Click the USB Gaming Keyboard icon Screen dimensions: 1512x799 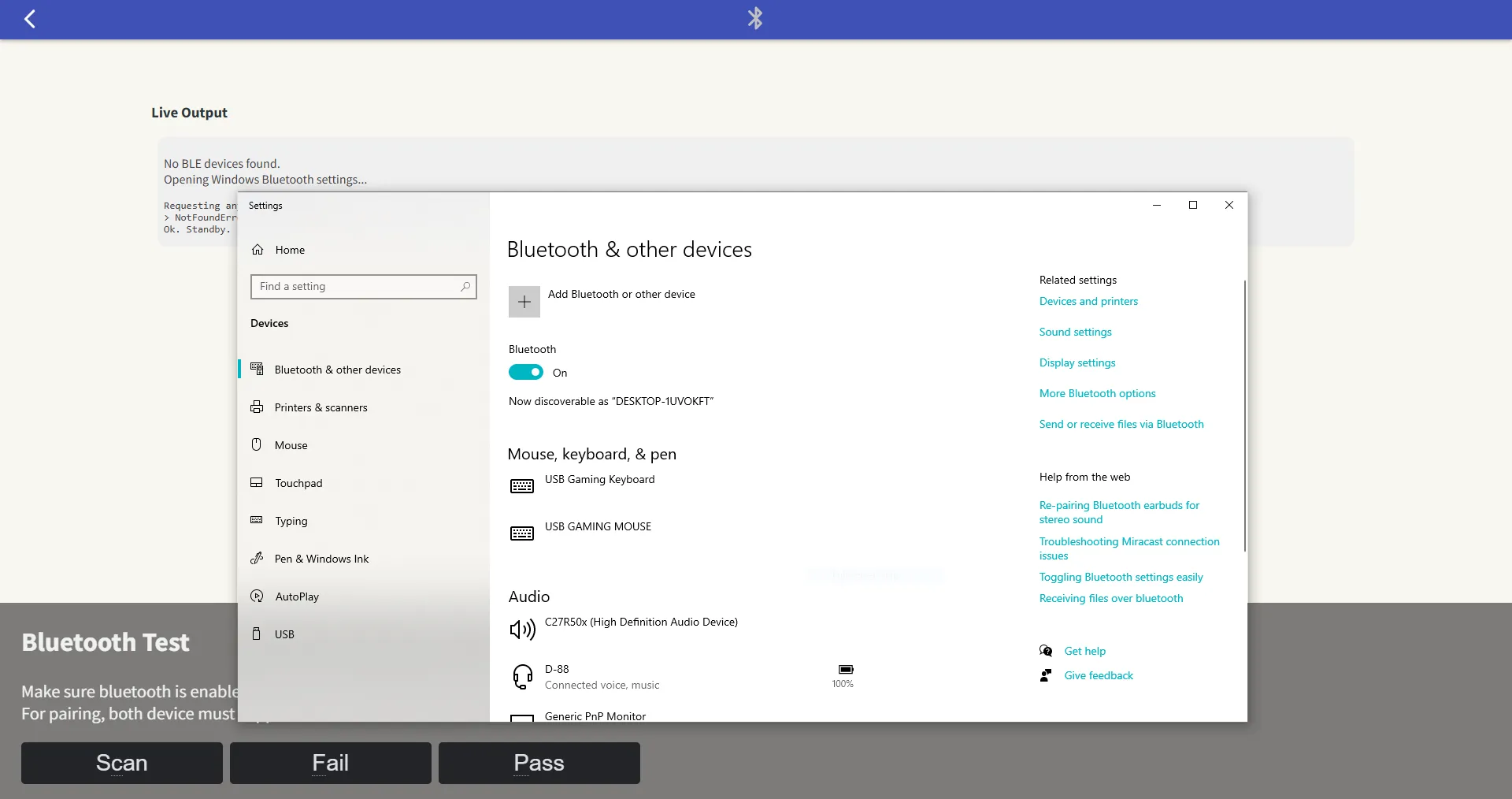coord(522,486)
